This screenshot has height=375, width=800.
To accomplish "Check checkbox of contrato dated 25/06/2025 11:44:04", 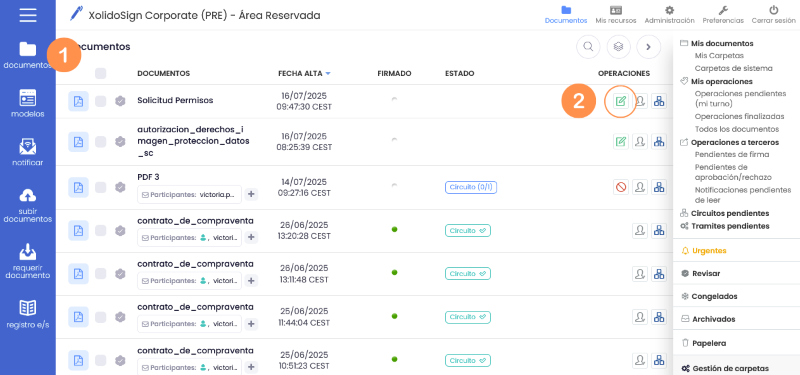I will (x=101, y=317).
